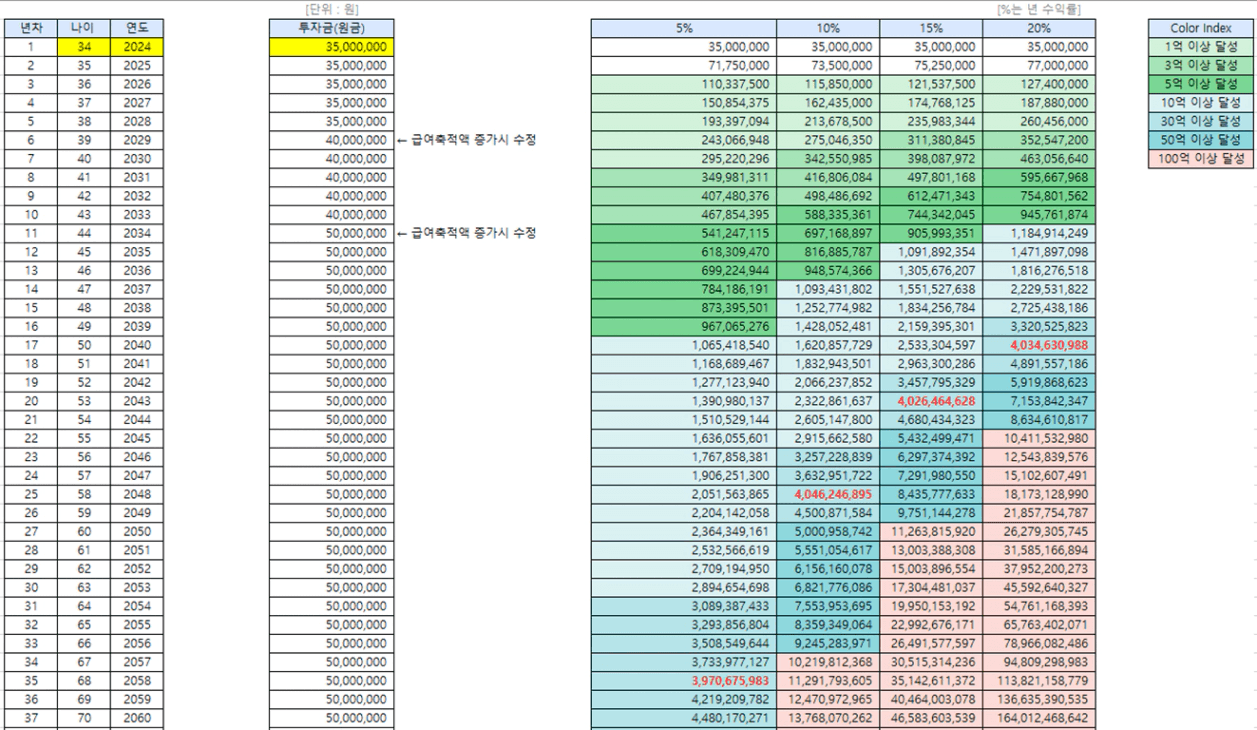The height and width of the screenshot is (730, 1257).
Task: Click the 50억 이상 달성 legend swatch
Action: (x=1201, y=140)
